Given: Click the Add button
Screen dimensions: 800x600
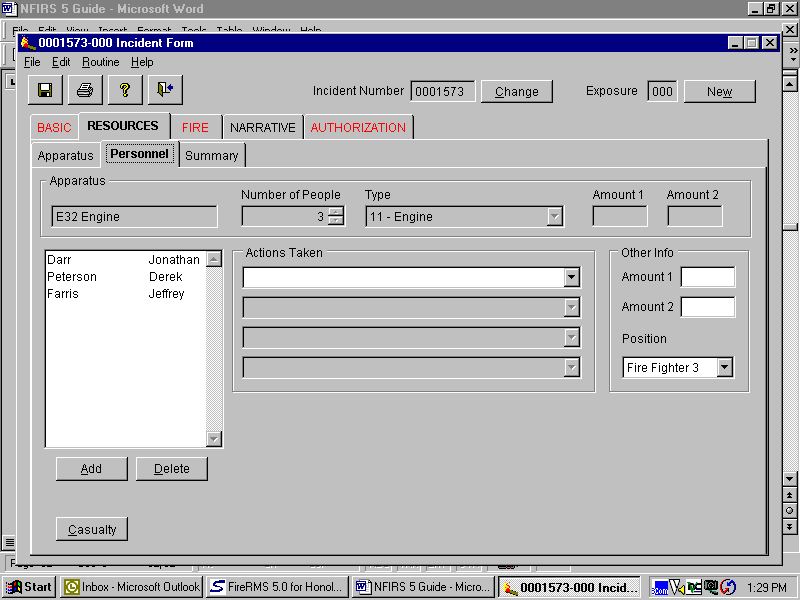Looking at the screenshot, I should tap(91, 469).
